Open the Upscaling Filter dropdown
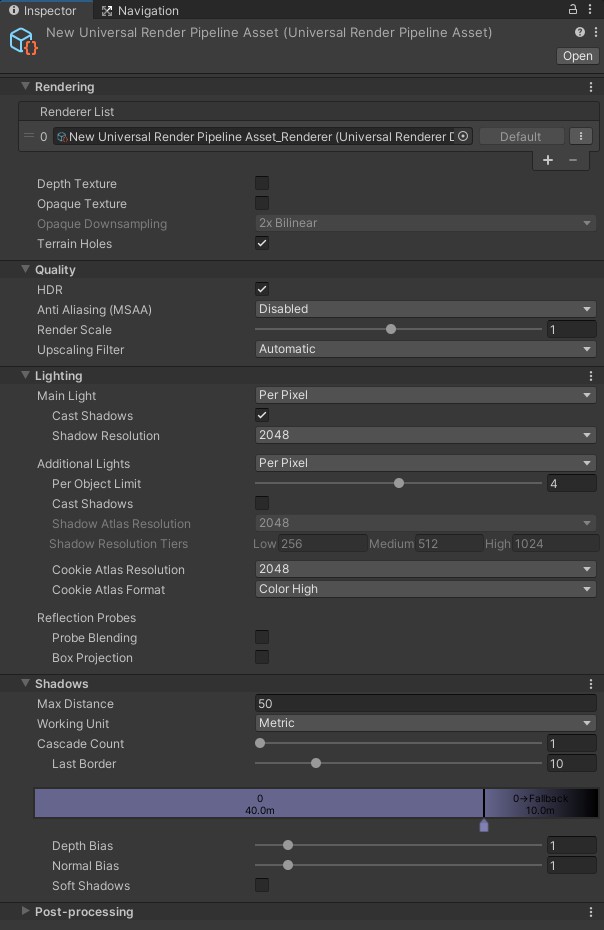Screen dimensions: 604x930 426,349
